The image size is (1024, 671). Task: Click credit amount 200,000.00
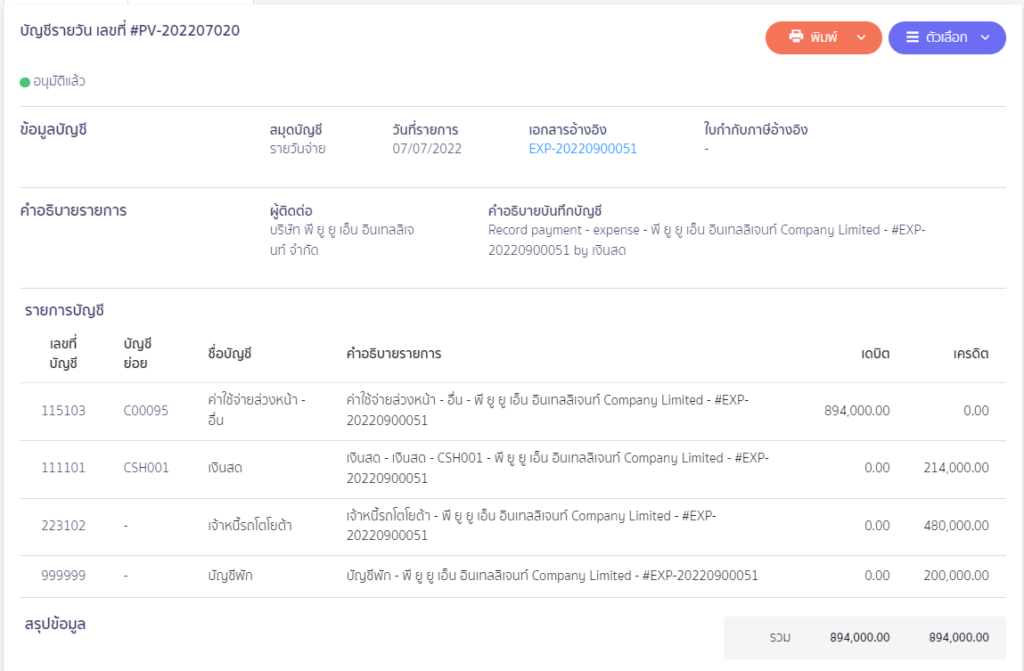point(956,576)
